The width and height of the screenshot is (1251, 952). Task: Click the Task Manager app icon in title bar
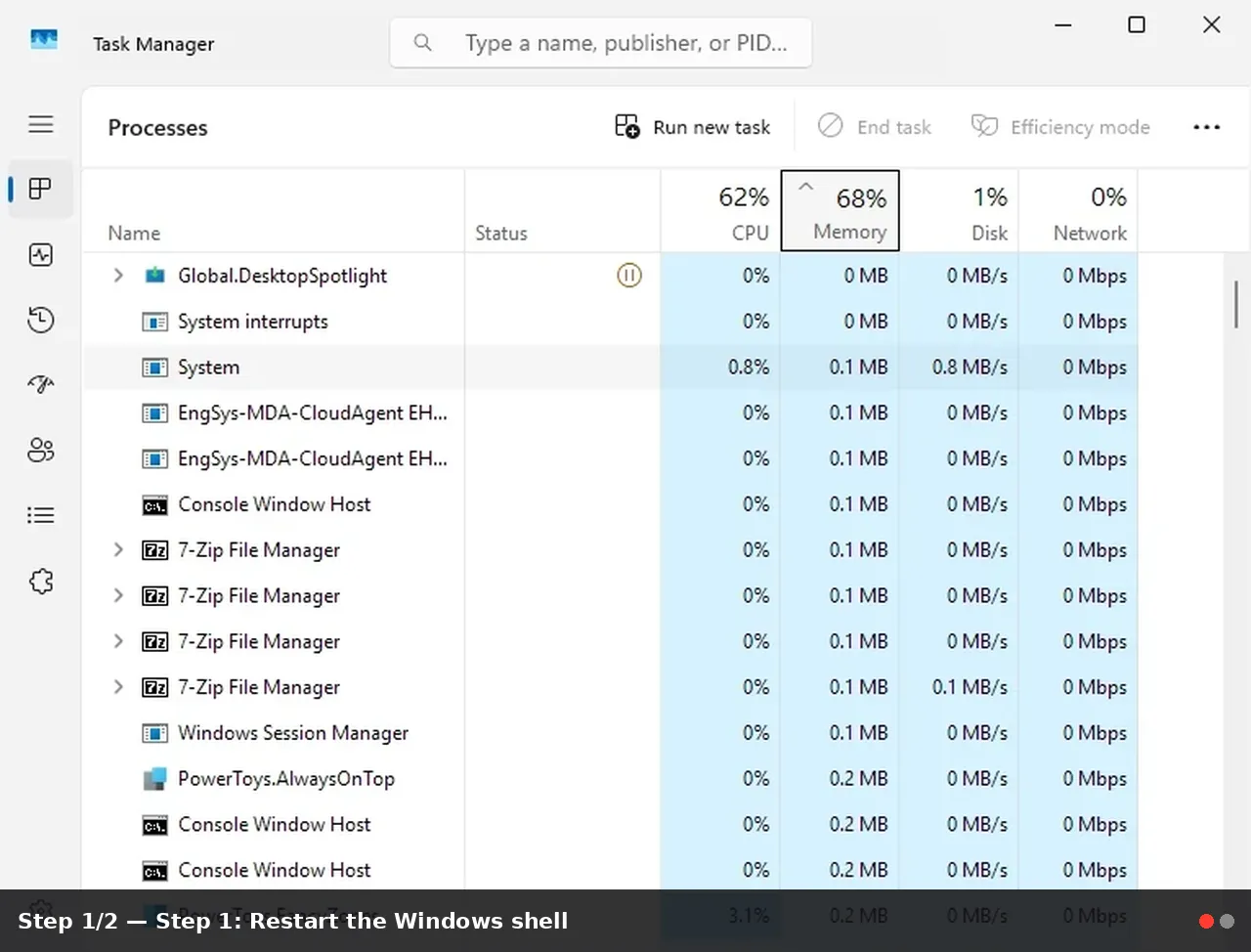coord(44,40)
